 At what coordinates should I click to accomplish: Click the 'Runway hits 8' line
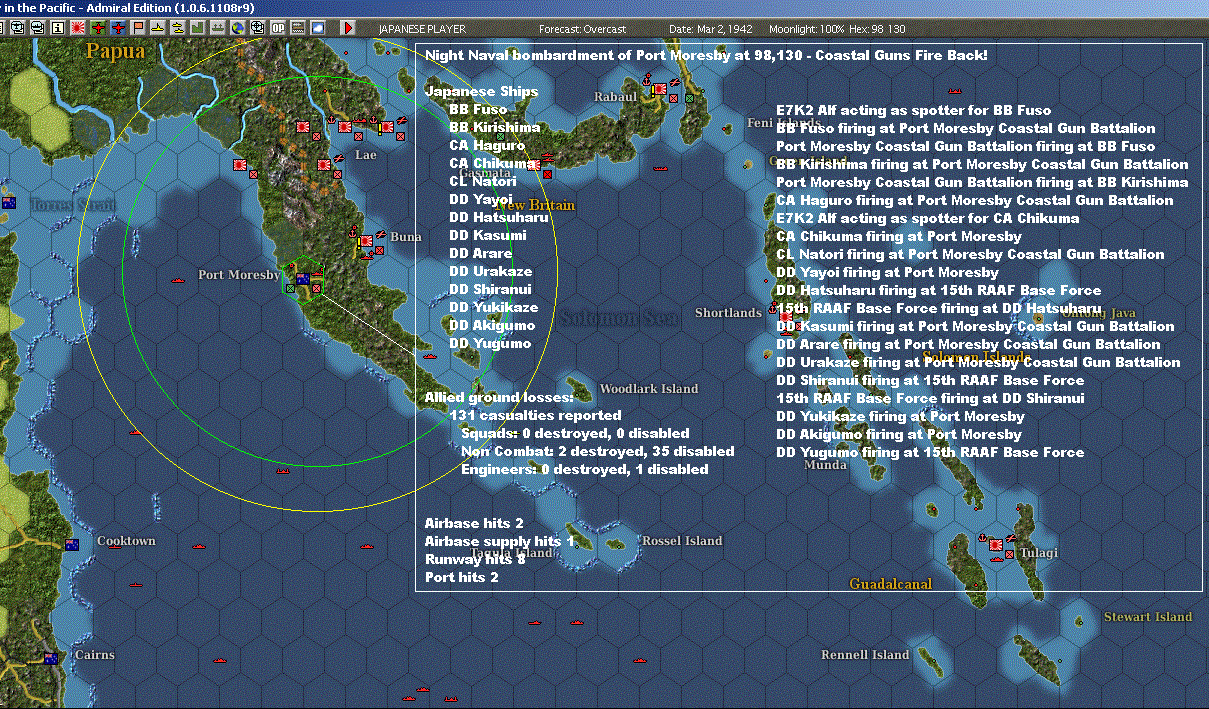coord(475,560)
